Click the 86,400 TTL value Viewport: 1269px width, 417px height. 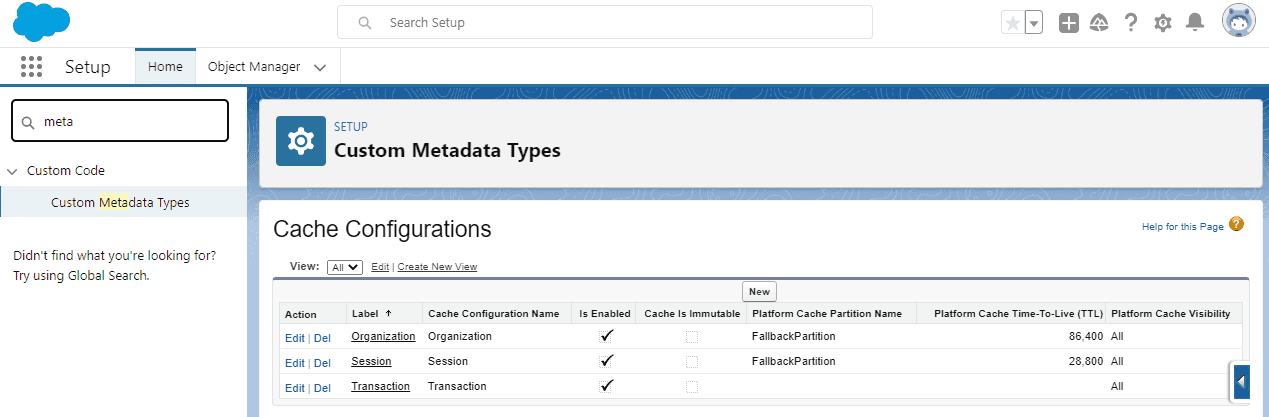tap(1085, 336)
